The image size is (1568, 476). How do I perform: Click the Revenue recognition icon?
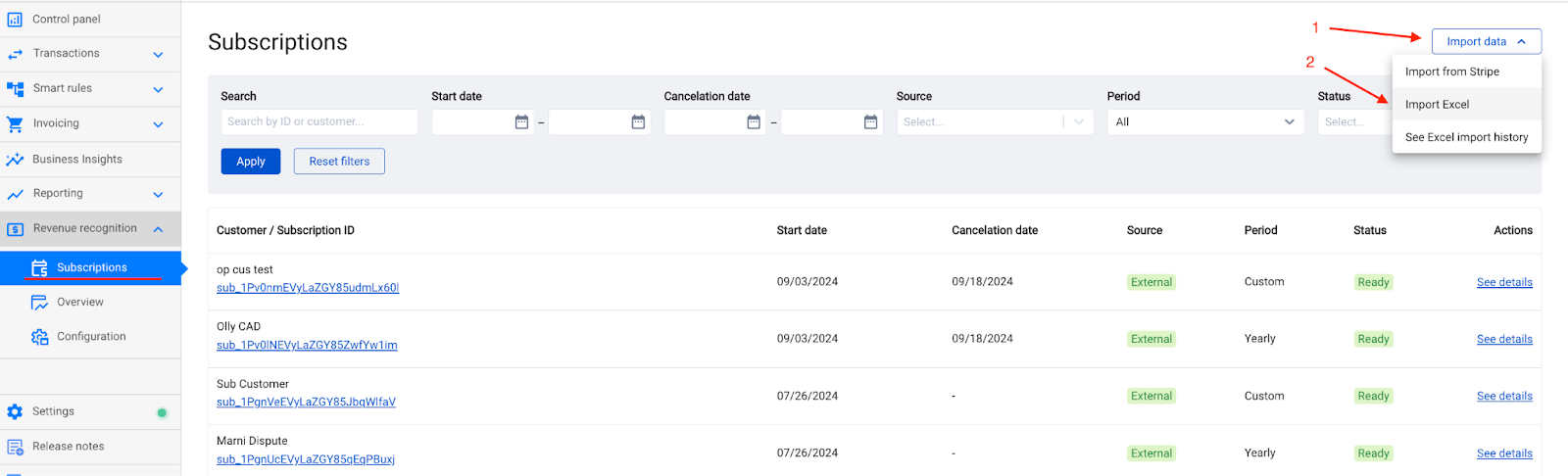[15, 229]
